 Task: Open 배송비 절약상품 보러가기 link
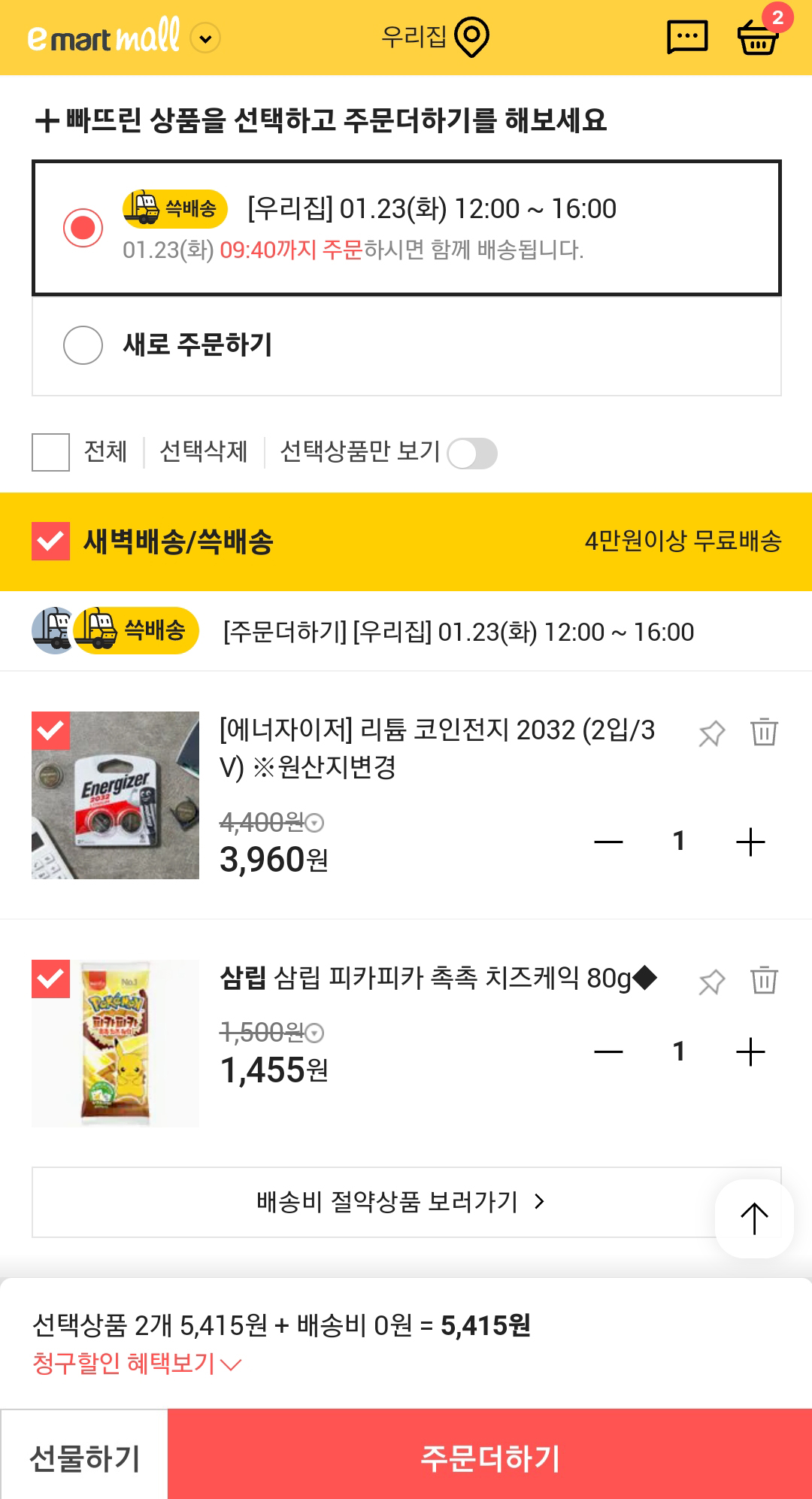(x=399, y=1202)
